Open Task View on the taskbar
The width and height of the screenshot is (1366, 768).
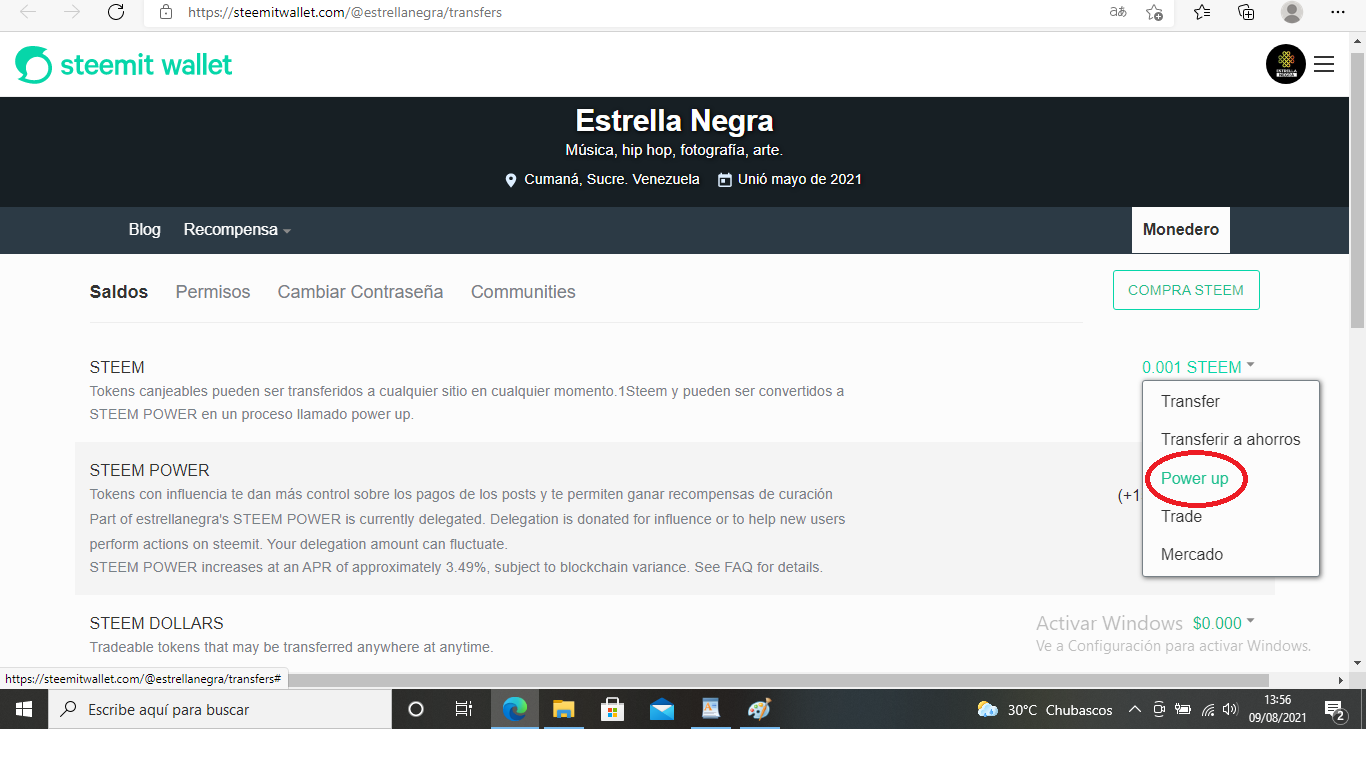pyautogui.click(x=464, y=709)
